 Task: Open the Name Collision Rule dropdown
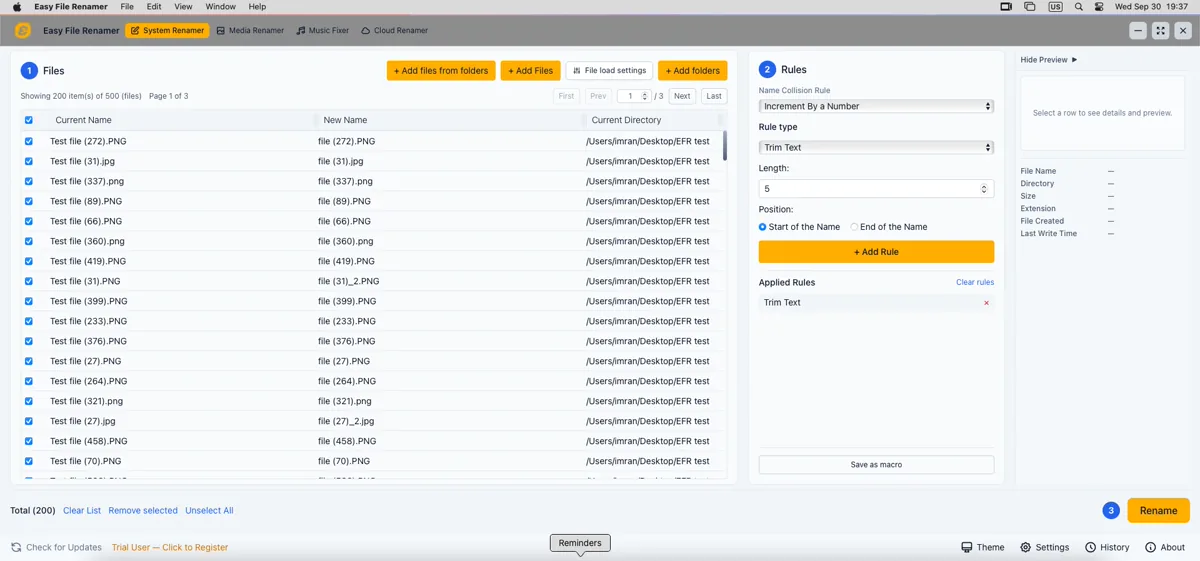click(x=876, y=106)
